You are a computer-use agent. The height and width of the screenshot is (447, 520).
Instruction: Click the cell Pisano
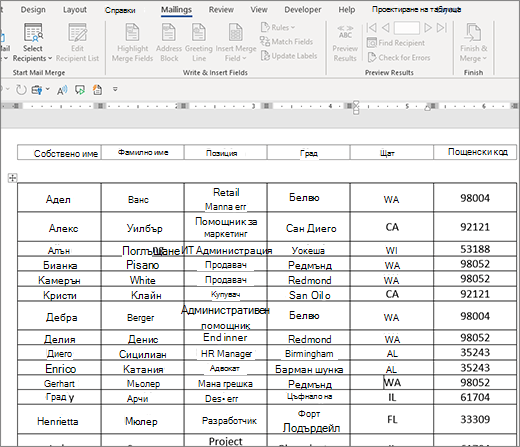tap(143, 265)
